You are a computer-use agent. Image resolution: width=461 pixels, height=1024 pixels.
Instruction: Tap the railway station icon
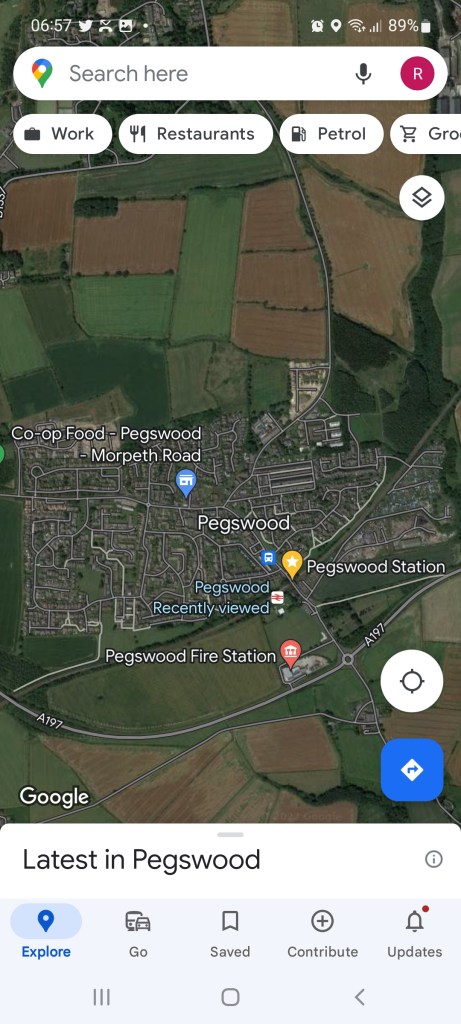tap(278, 597)
